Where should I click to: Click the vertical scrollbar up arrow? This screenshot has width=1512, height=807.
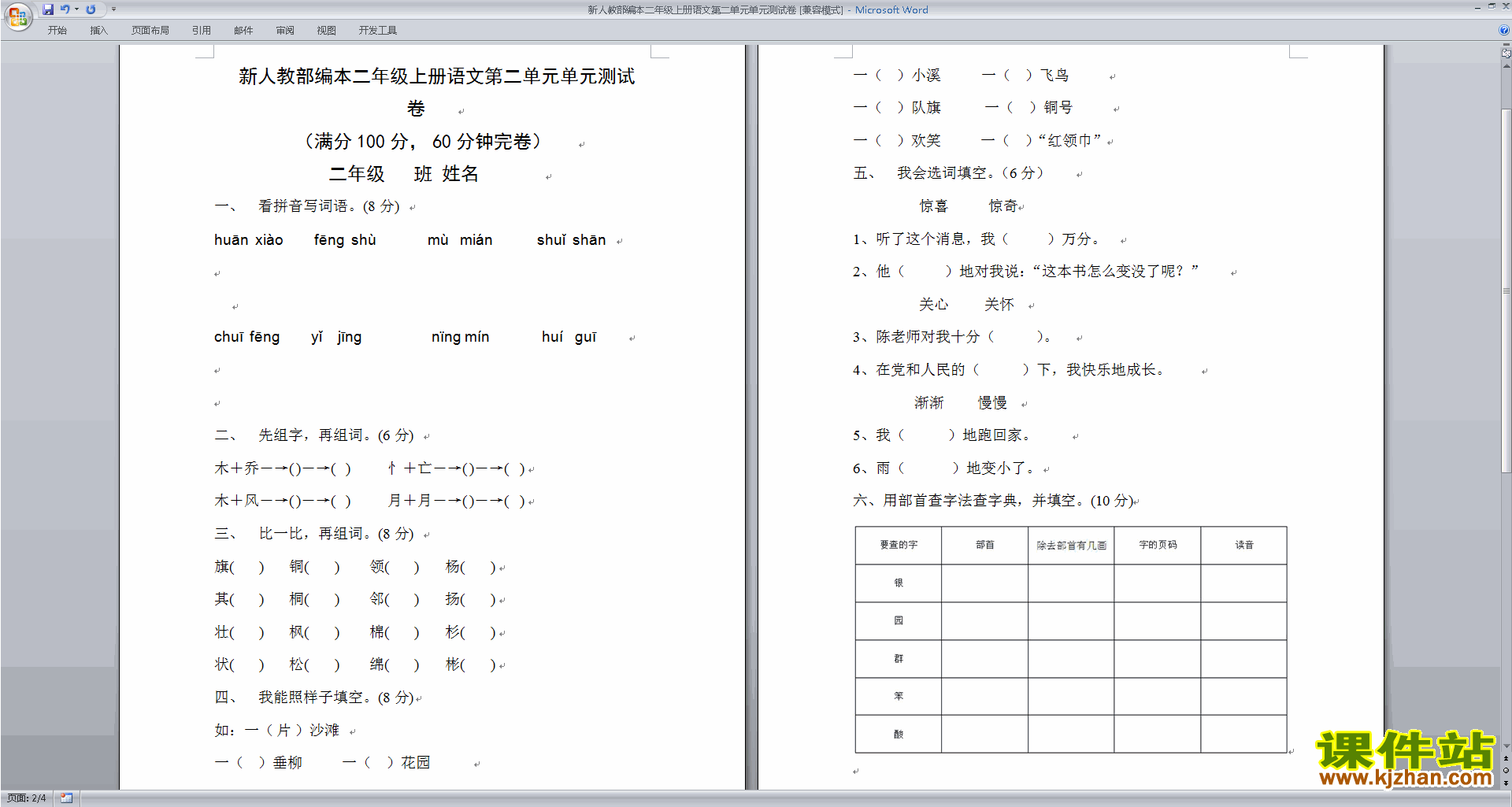[x=1506, y=66]
